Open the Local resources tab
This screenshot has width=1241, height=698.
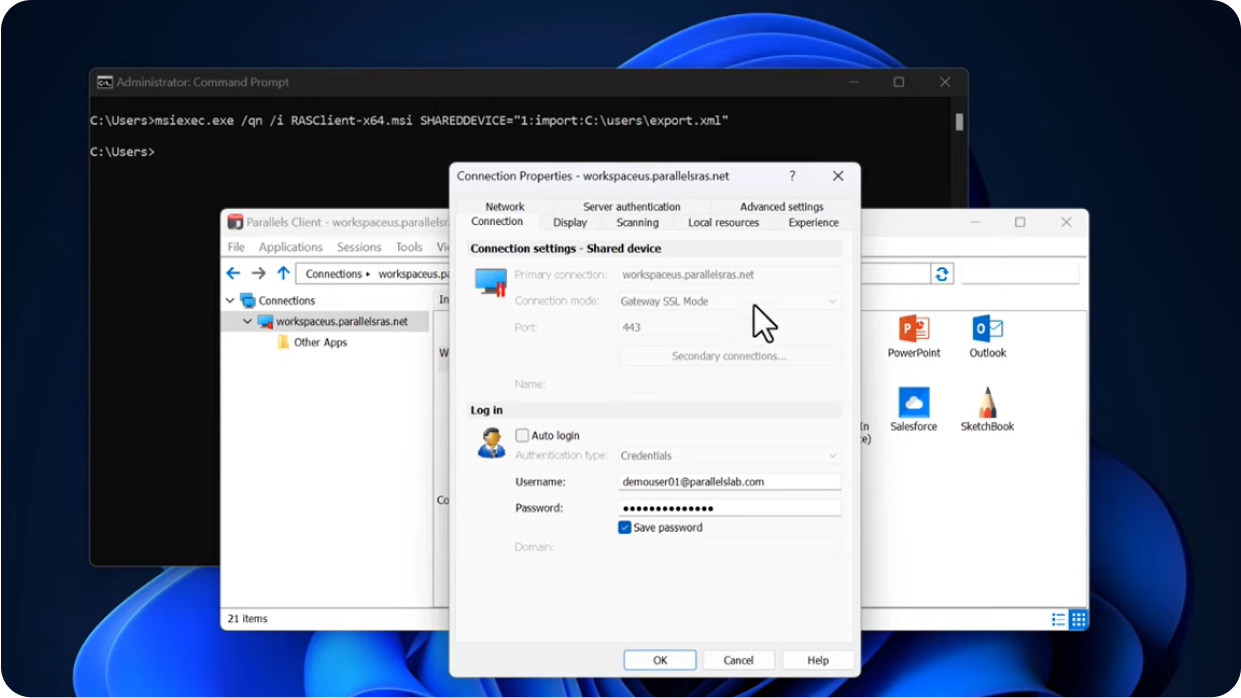(x=723, y=223)
